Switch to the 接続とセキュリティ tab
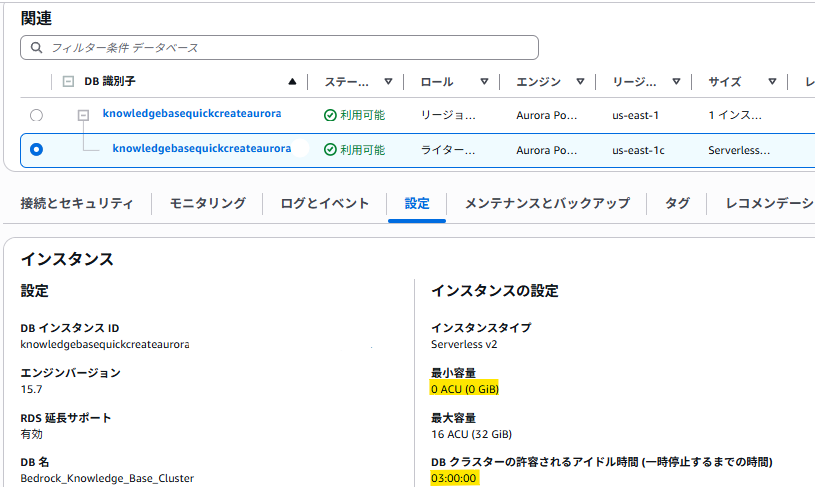The height and width of the screenshot is (487, 815). (x=77, y=203)
